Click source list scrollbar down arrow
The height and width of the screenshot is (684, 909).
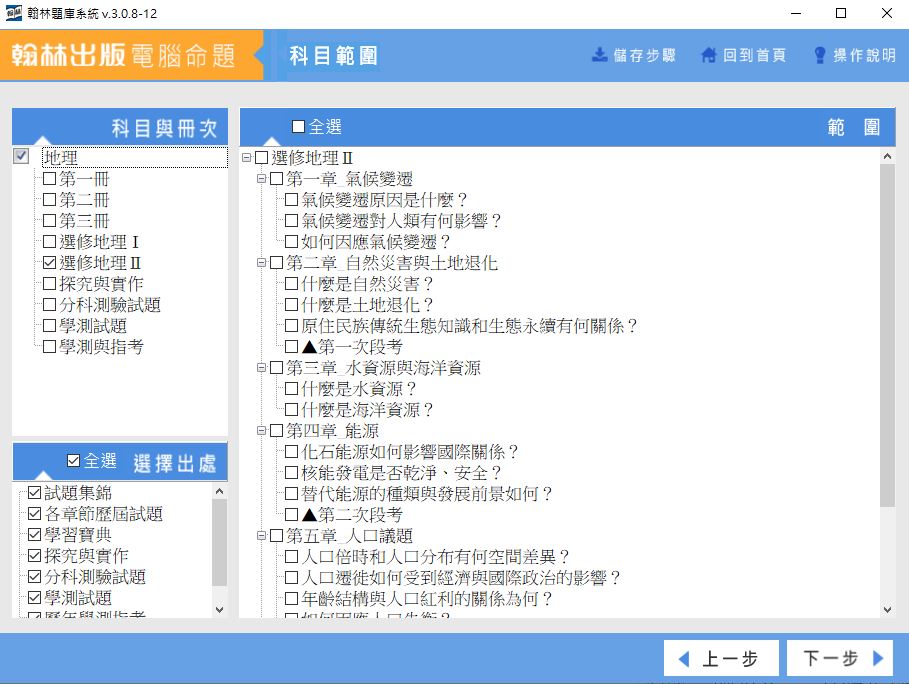coord(219,609)
